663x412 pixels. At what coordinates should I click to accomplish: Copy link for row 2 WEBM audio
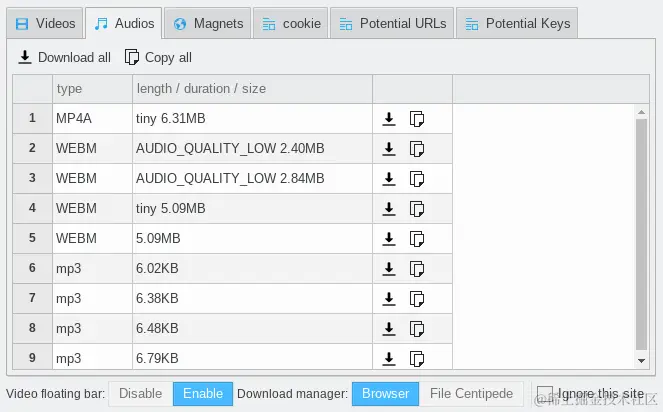[x=417, y=149]
